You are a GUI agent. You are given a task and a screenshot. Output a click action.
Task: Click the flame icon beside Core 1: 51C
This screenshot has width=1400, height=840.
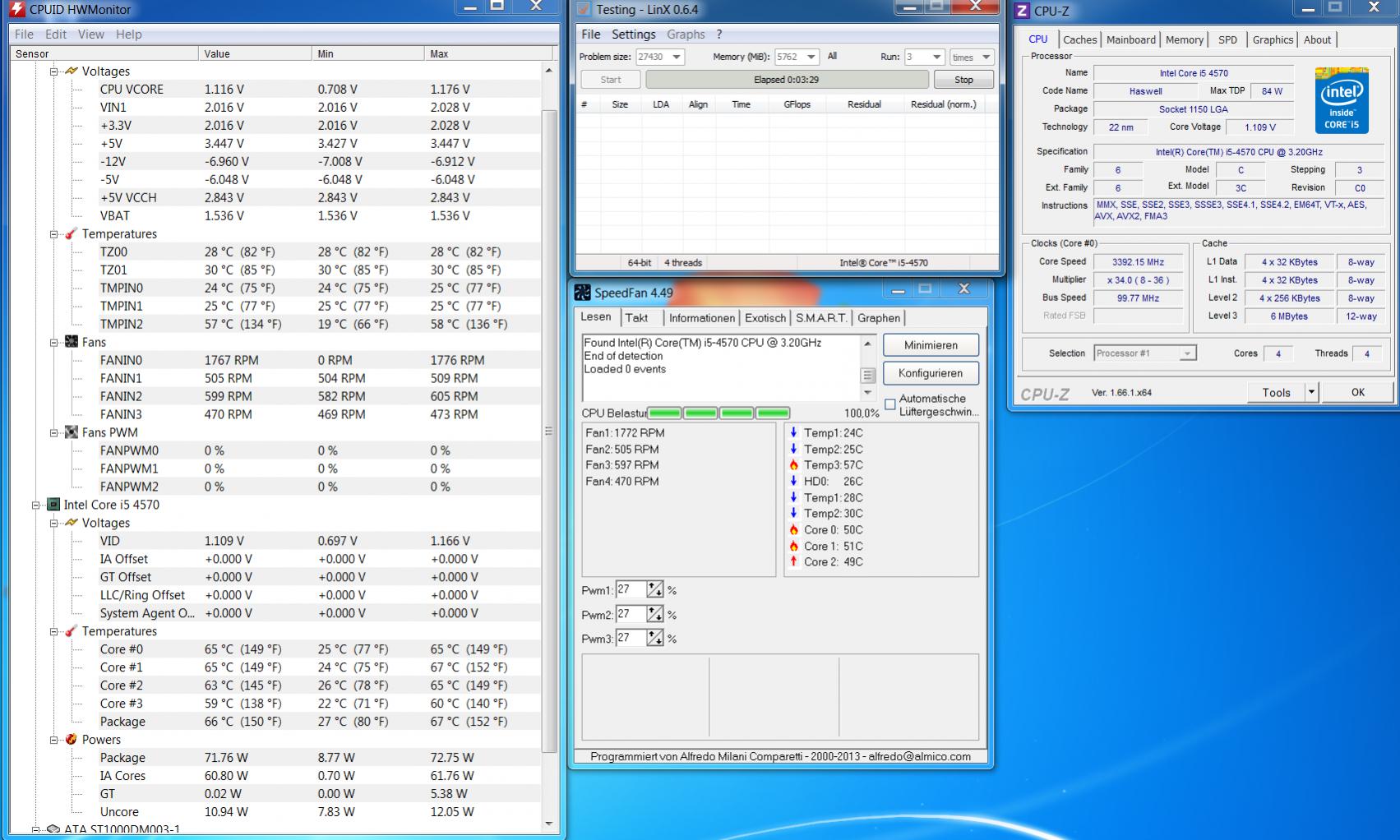coord(793,546)
